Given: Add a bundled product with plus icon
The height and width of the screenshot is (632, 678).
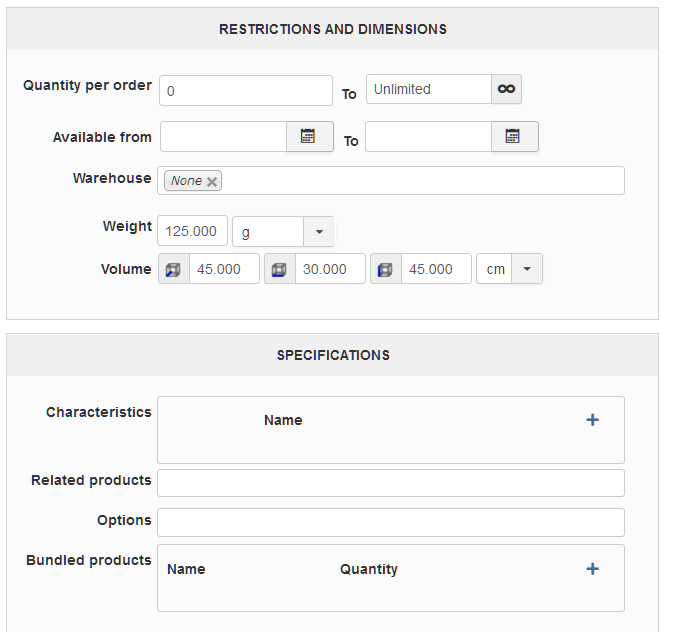Looking at the screenshot, I should (x=592, y=569).
